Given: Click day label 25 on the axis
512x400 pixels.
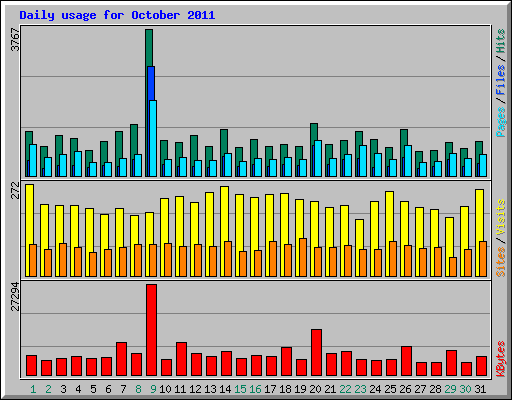Looking at the screenshot, I should tap(390, 389).
